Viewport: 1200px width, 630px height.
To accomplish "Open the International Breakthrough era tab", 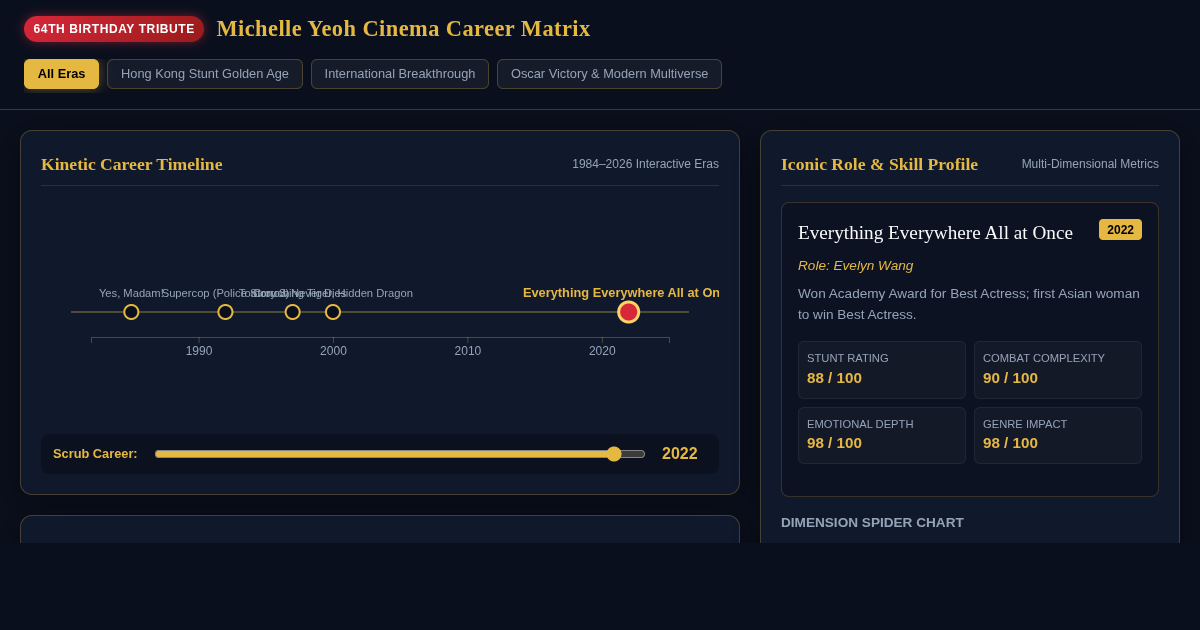I will click(400, 74).
